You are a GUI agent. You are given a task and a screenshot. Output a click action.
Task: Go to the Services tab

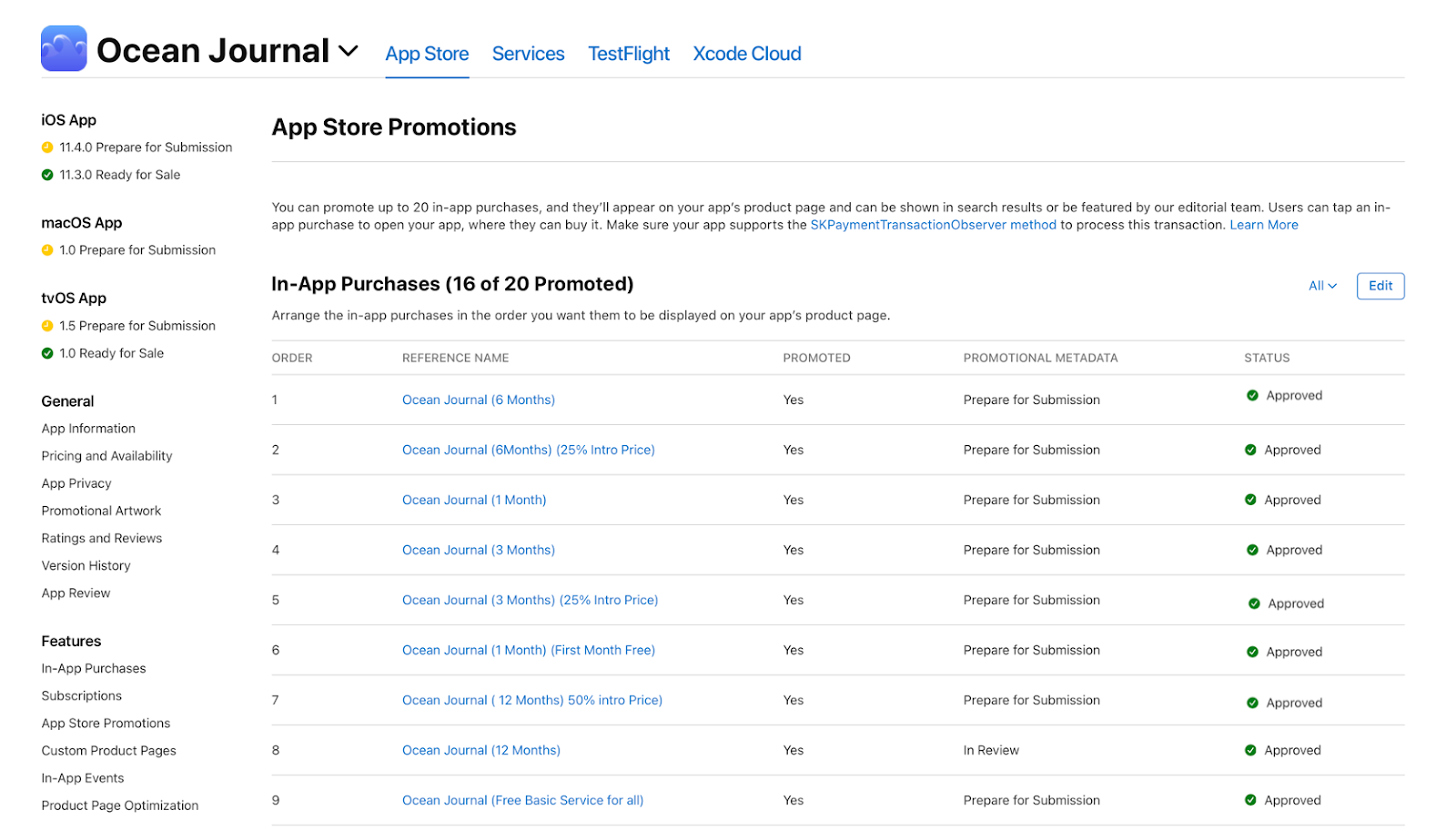tap(528, 54)
